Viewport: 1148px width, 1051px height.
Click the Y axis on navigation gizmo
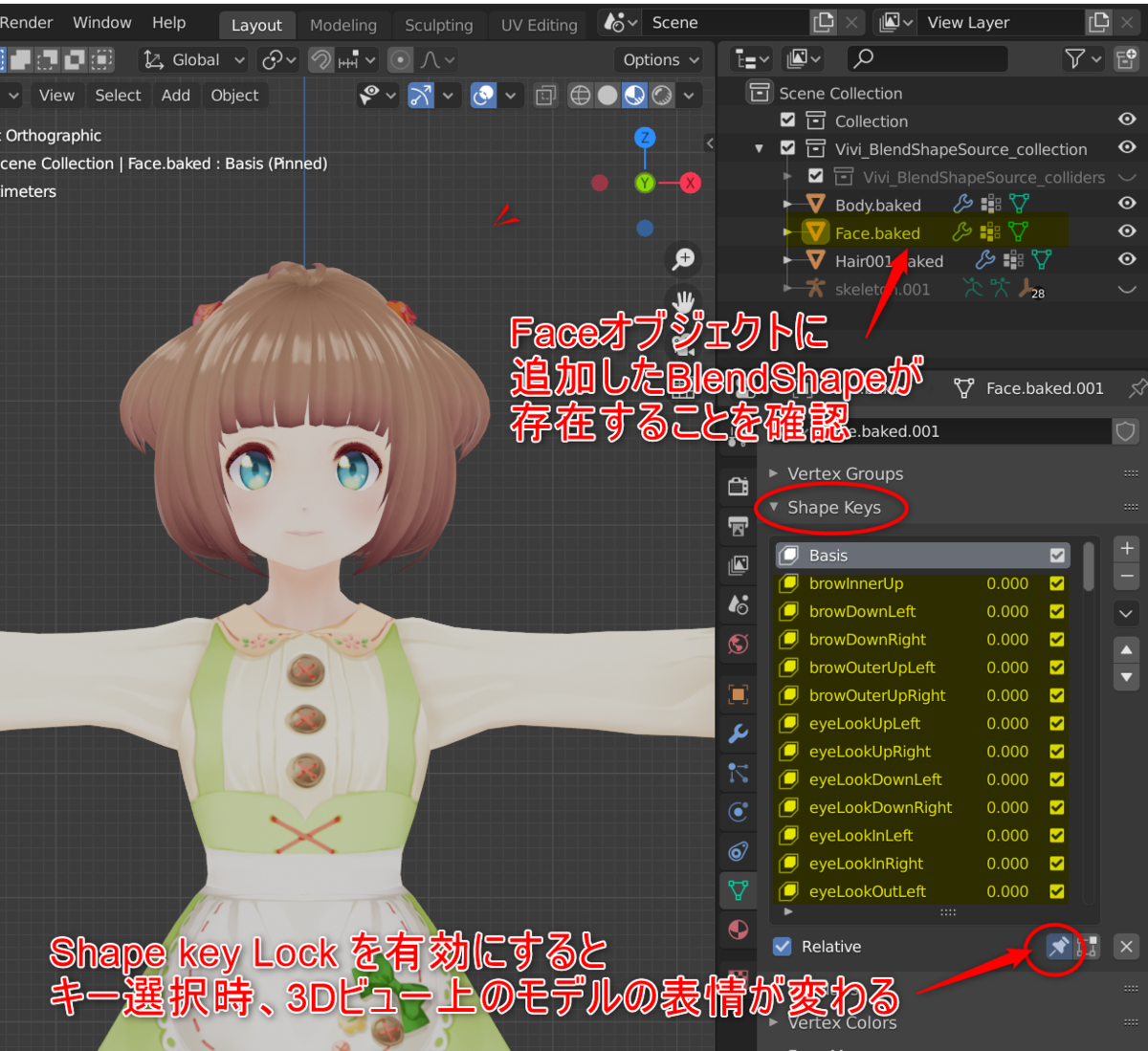click(645, 183)
